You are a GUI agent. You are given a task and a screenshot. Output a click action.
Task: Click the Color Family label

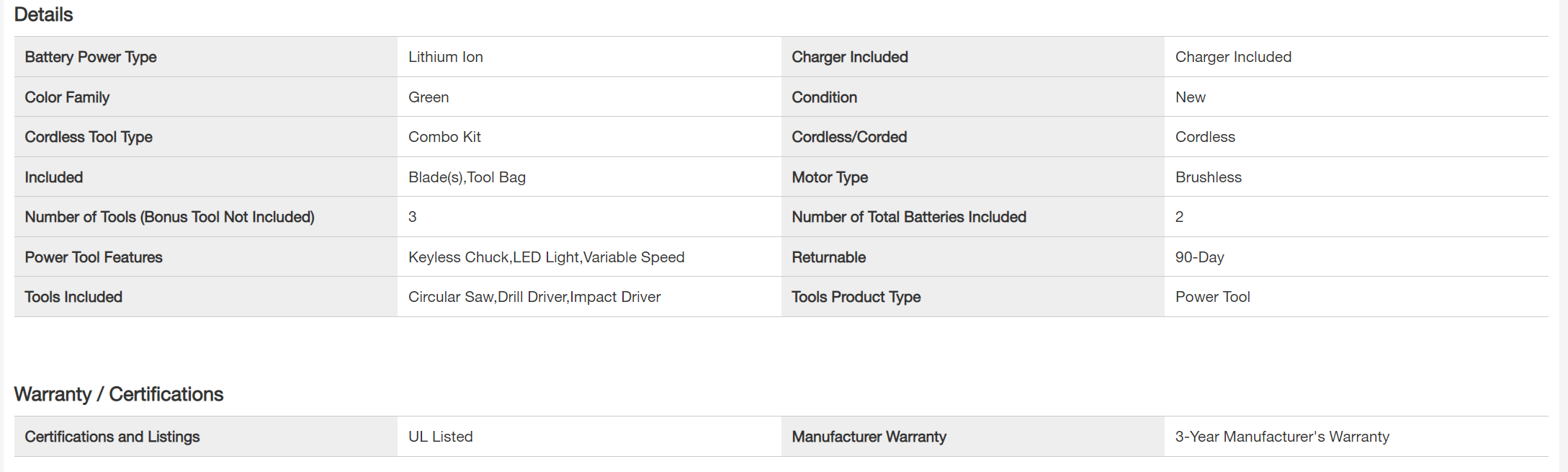pyautogui.click(x=67, y=97)
